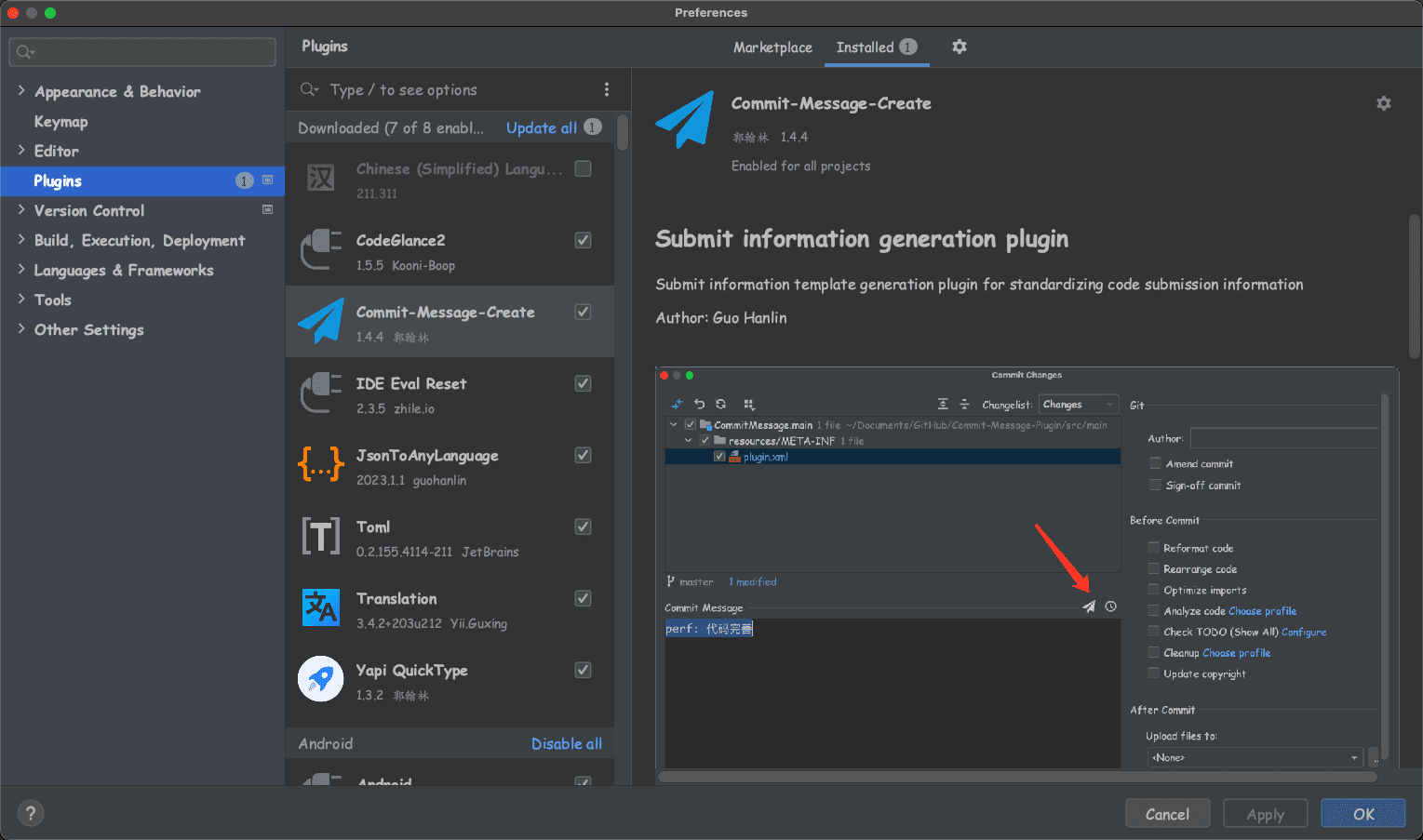Switch to the Installed tab
Screen dimensions: 1423x840
coord(877,47)
